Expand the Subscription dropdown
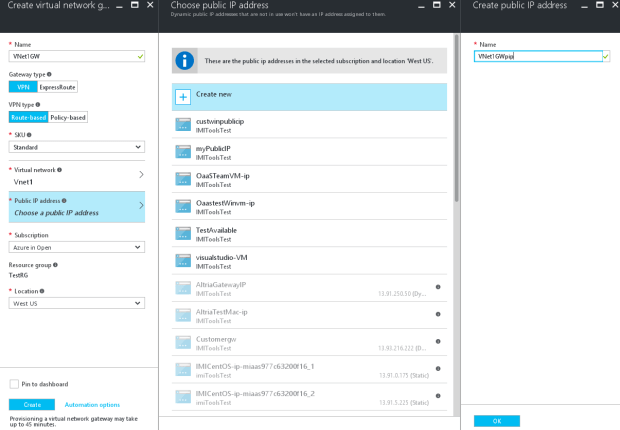Image resolution: width=620 pixels, height=430 pixels. pyautogui.click(x=76, y=248)
